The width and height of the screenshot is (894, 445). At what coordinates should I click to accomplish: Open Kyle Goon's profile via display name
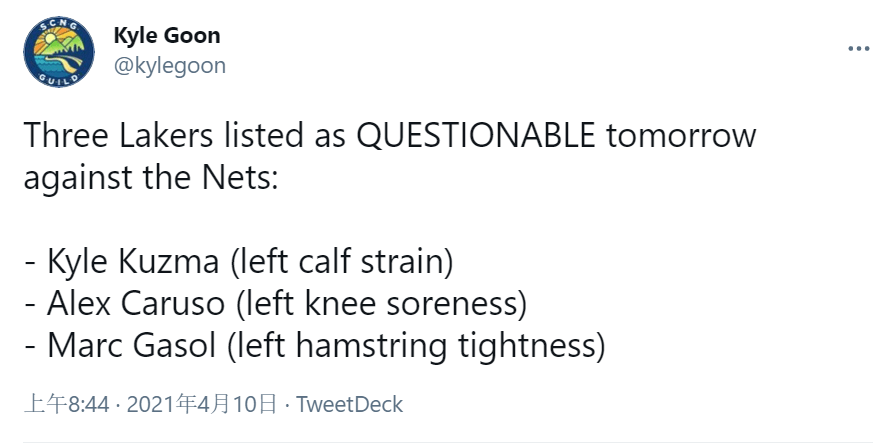167,35
